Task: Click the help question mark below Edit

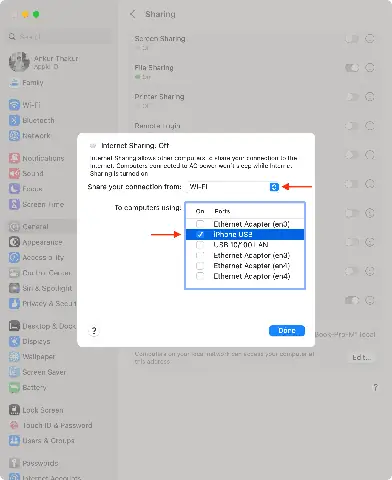Action: 375,387
